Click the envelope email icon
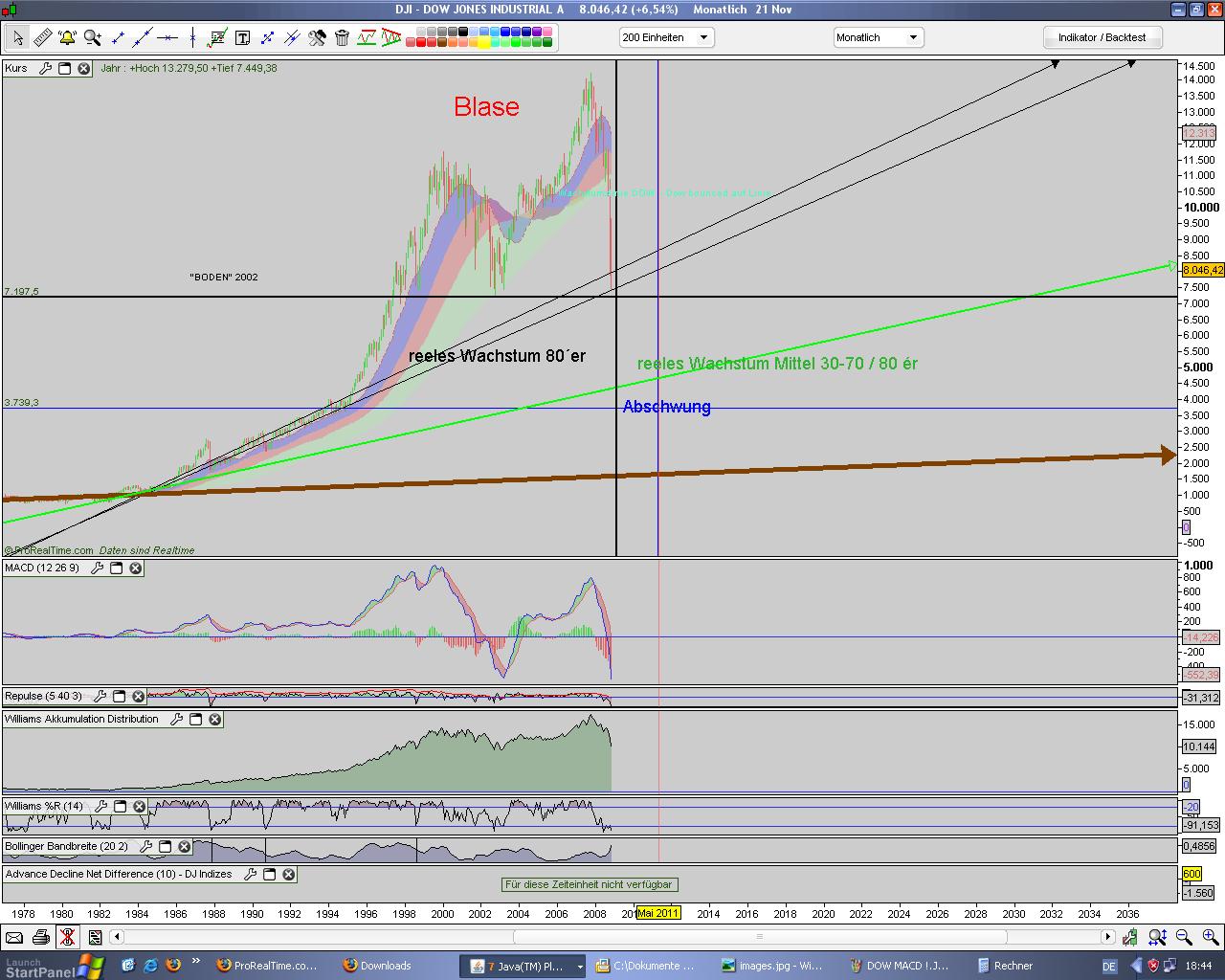 click(14, 937)
